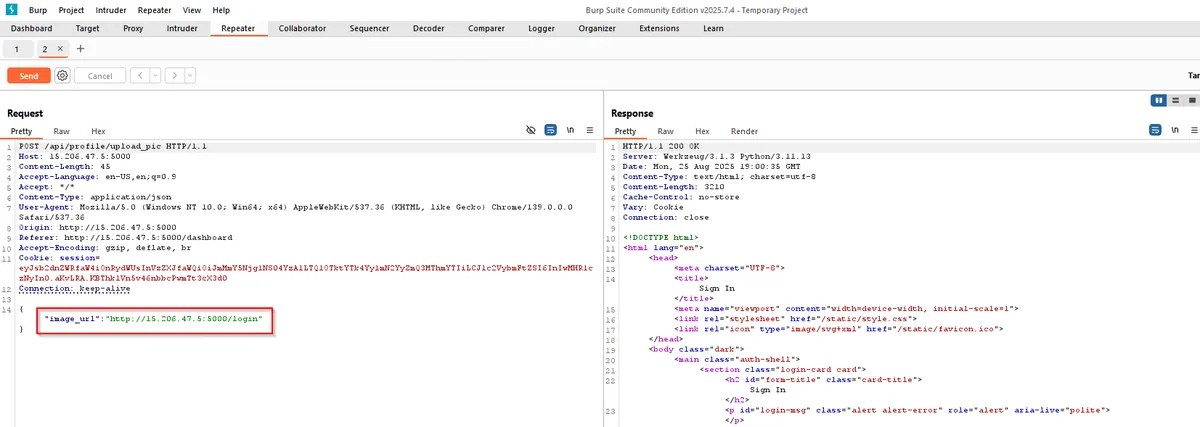
Task: Click the Cancel button
Action: [100, 76]
